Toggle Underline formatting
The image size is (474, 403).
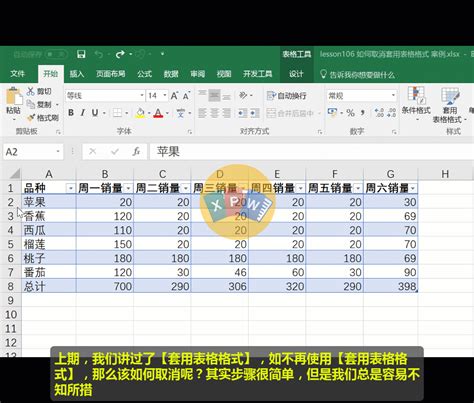(95, 113)
